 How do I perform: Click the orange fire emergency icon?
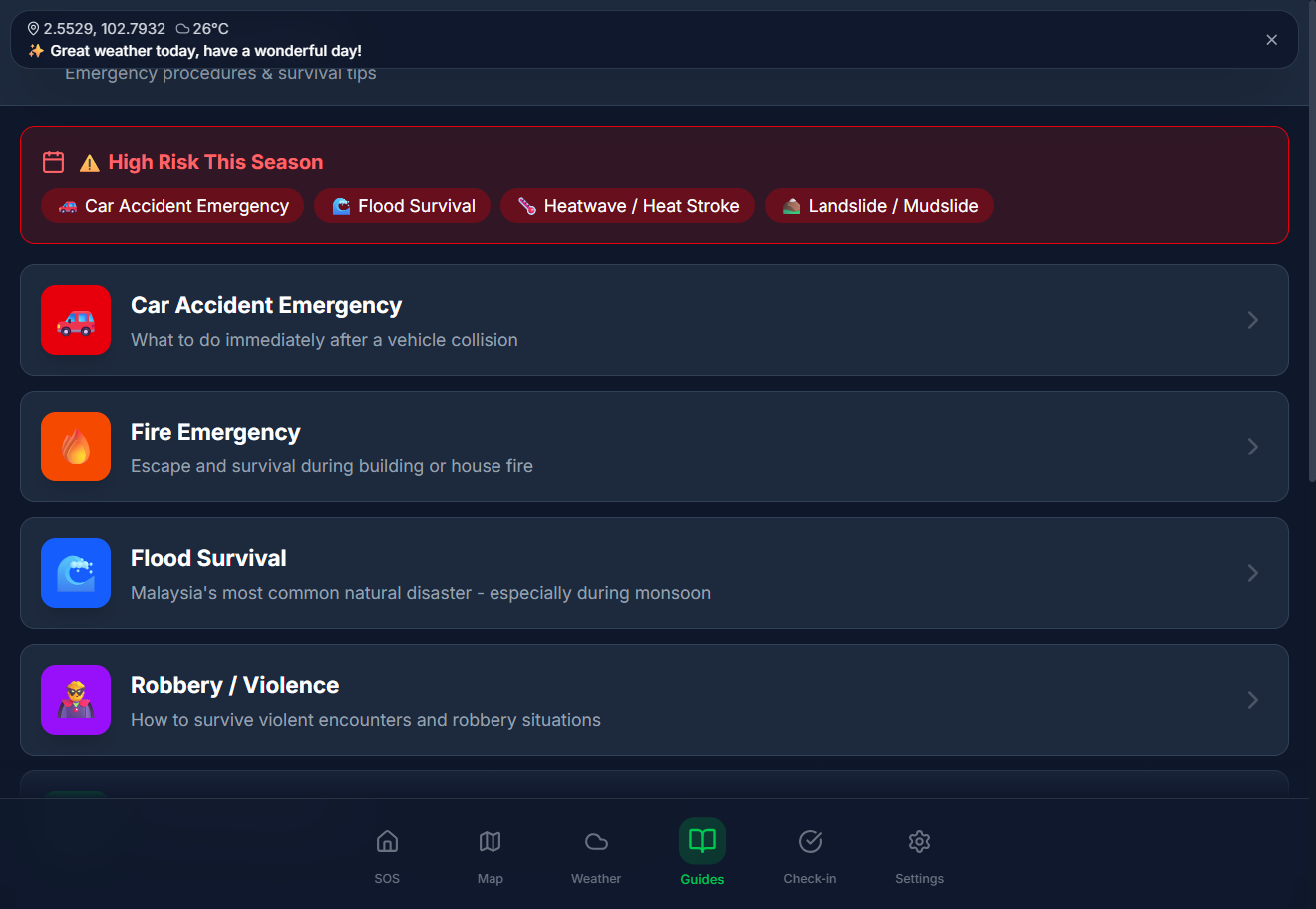(76, 447)
